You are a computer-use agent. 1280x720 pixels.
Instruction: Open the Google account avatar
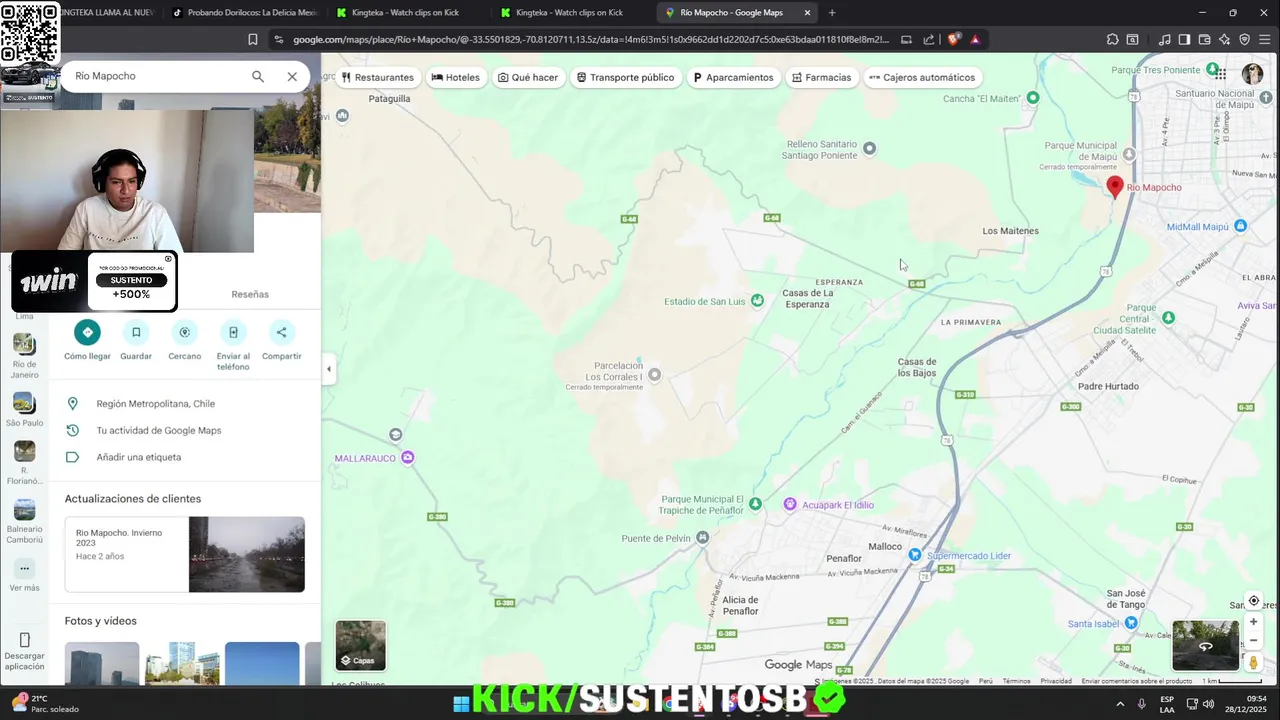[1252, 74]
